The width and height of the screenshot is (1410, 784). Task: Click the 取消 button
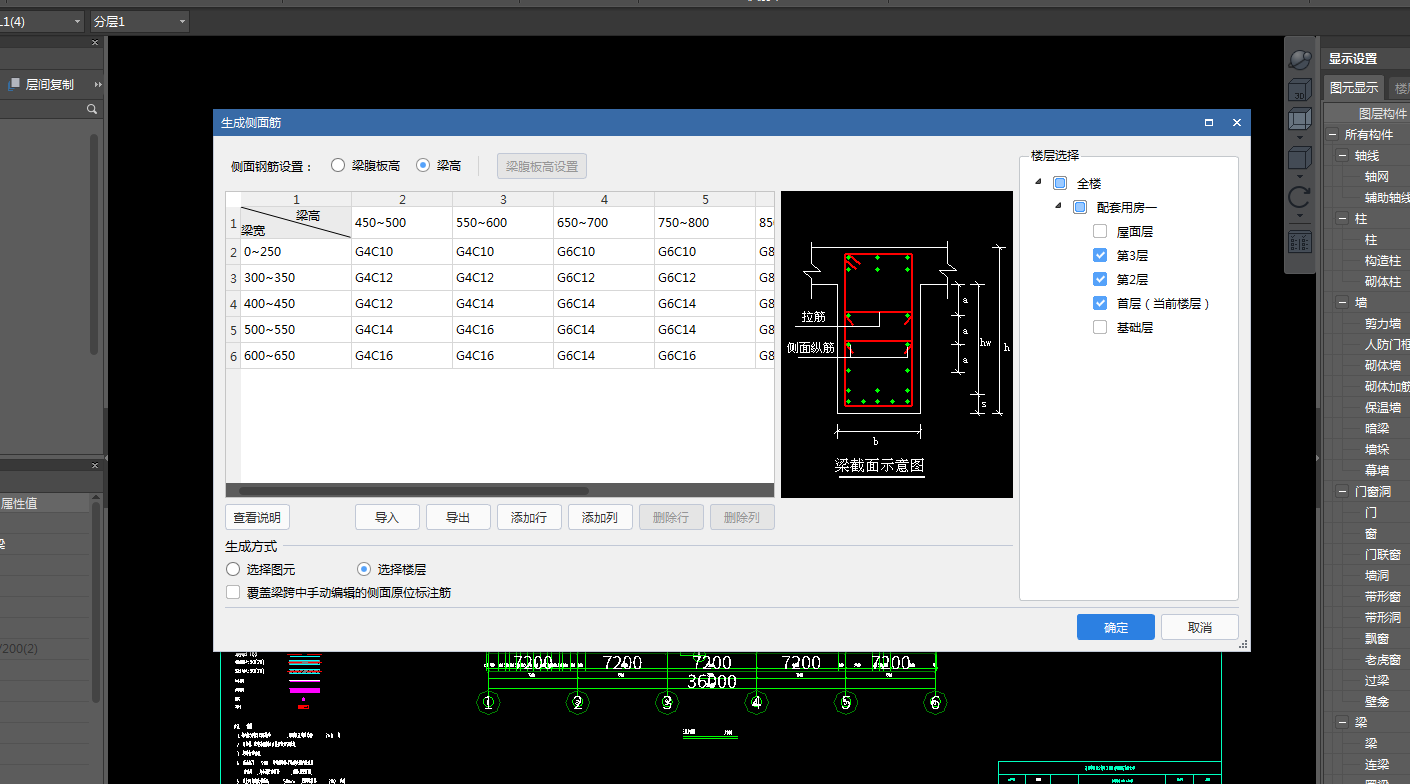(1200, 627)
